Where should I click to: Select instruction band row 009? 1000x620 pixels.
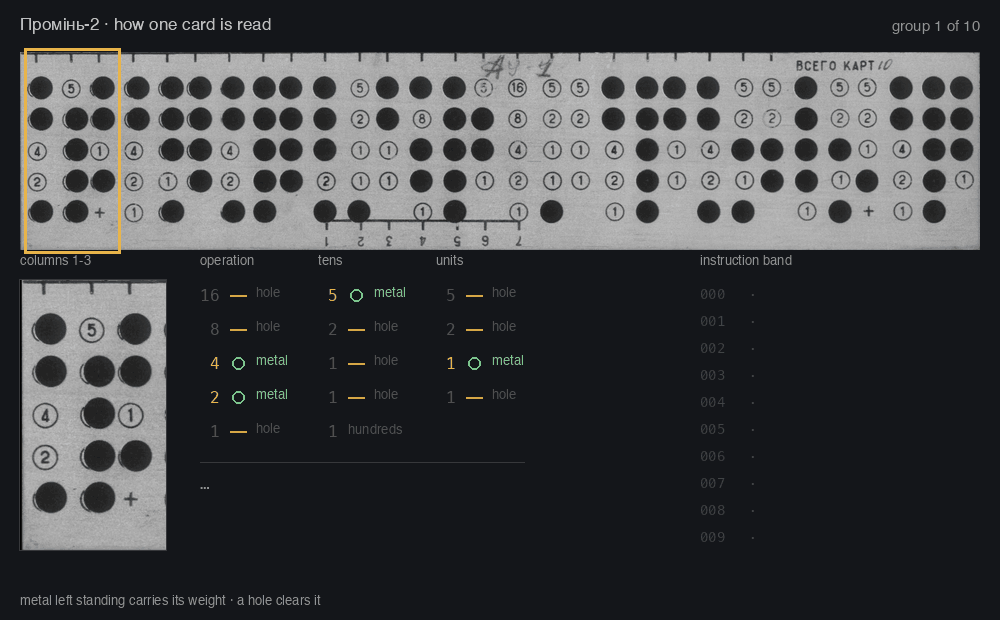728,538
